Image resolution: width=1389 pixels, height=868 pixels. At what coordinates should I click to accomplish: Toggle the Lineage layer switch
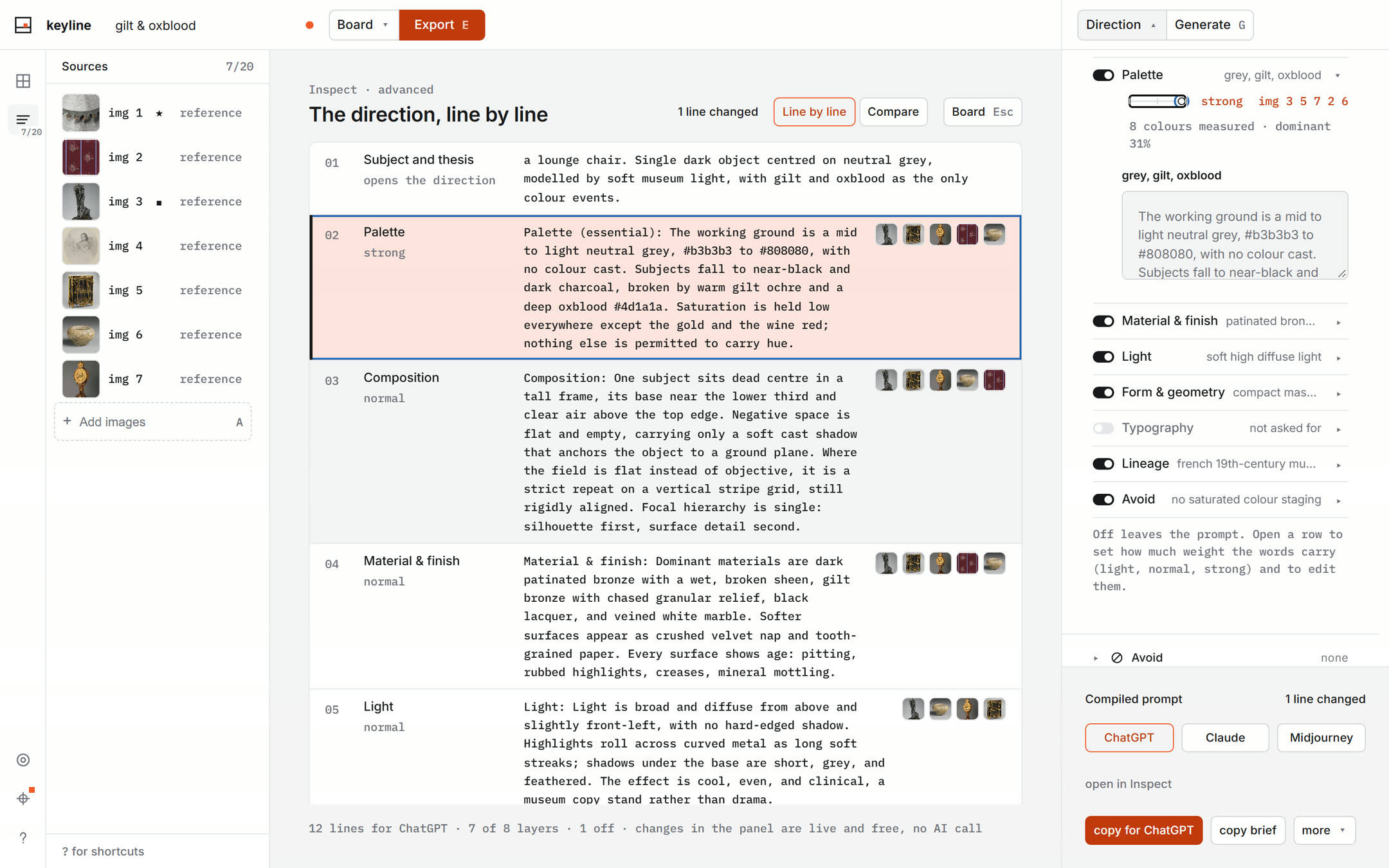pos(1103,464)
